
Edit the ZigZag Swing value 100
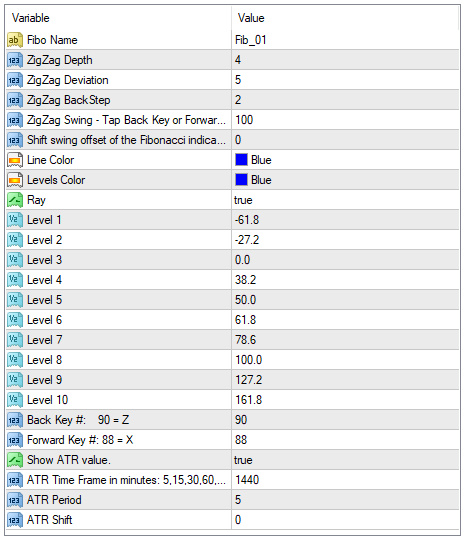pos(244,120)
